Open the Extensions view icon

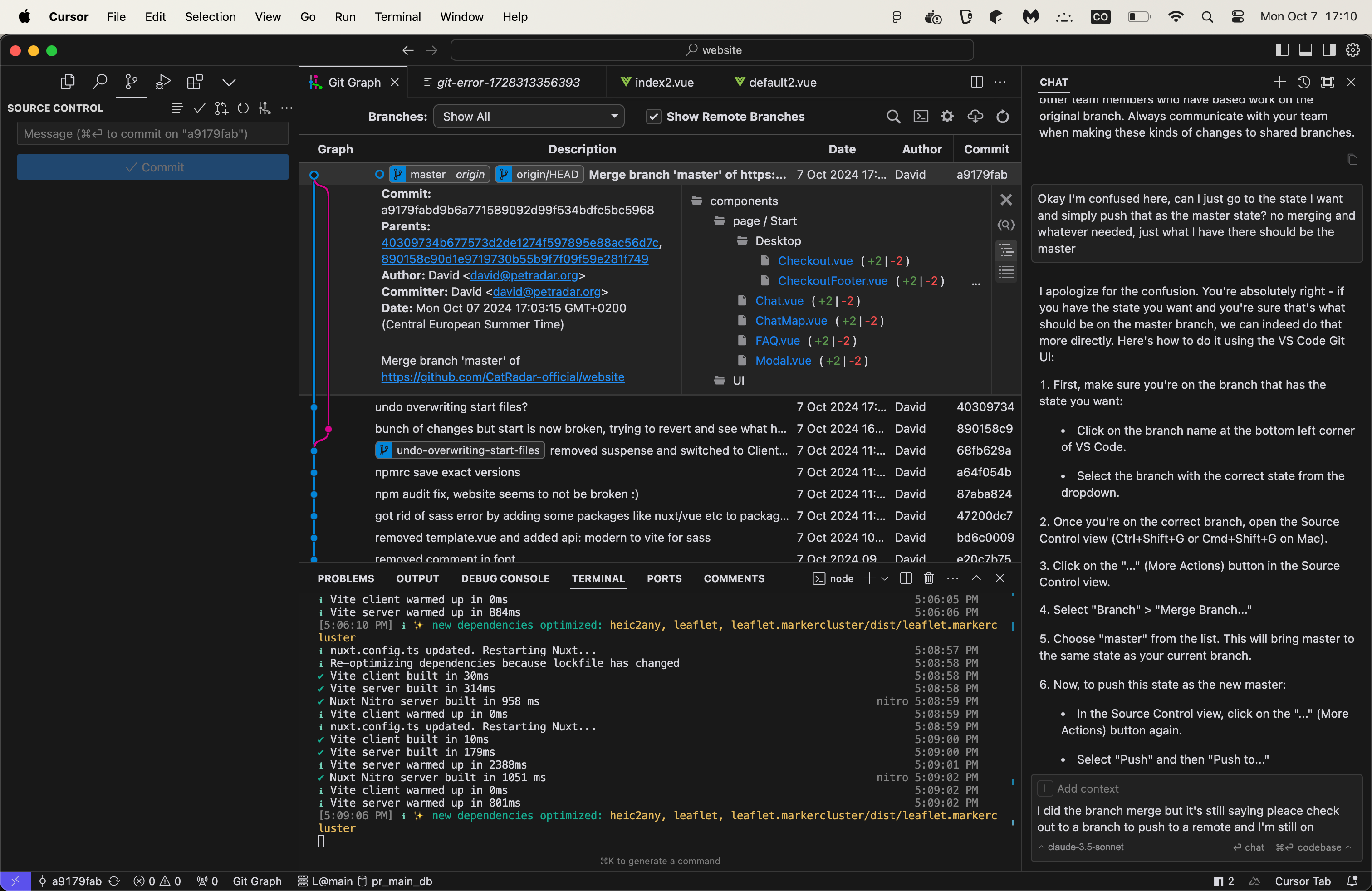[x=195, y=82]
